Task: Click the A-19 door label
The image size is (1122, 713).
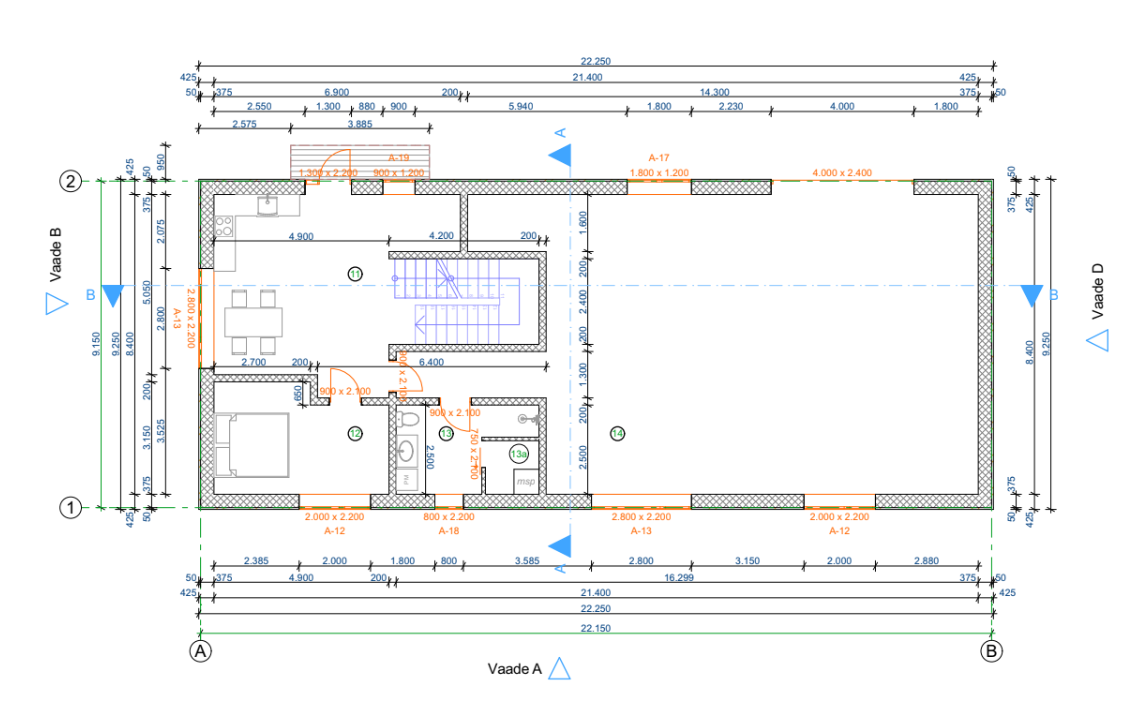Action: click(397, 158)
